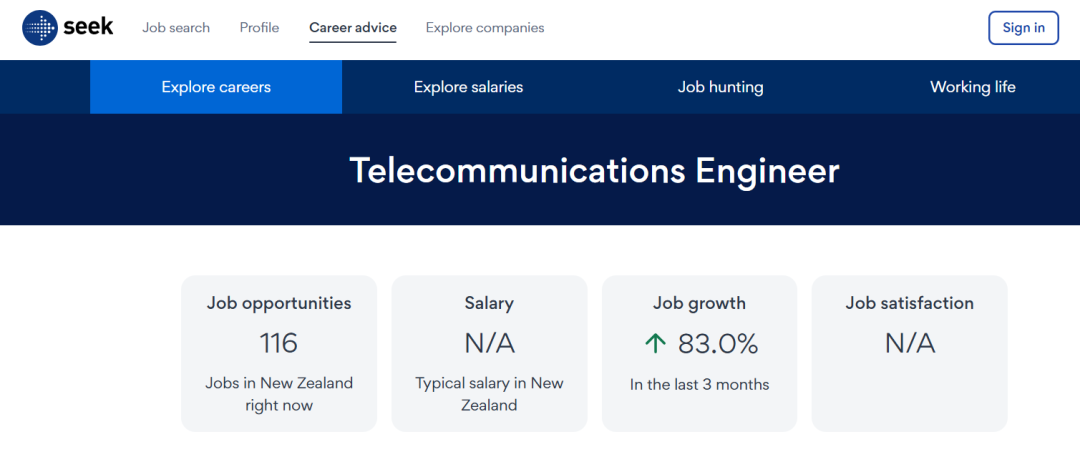The width and height of the screenshot is (1080, 472).
Task: Click 'Jobs in New Zealand right now' text
Action: [x=279, y=394]
